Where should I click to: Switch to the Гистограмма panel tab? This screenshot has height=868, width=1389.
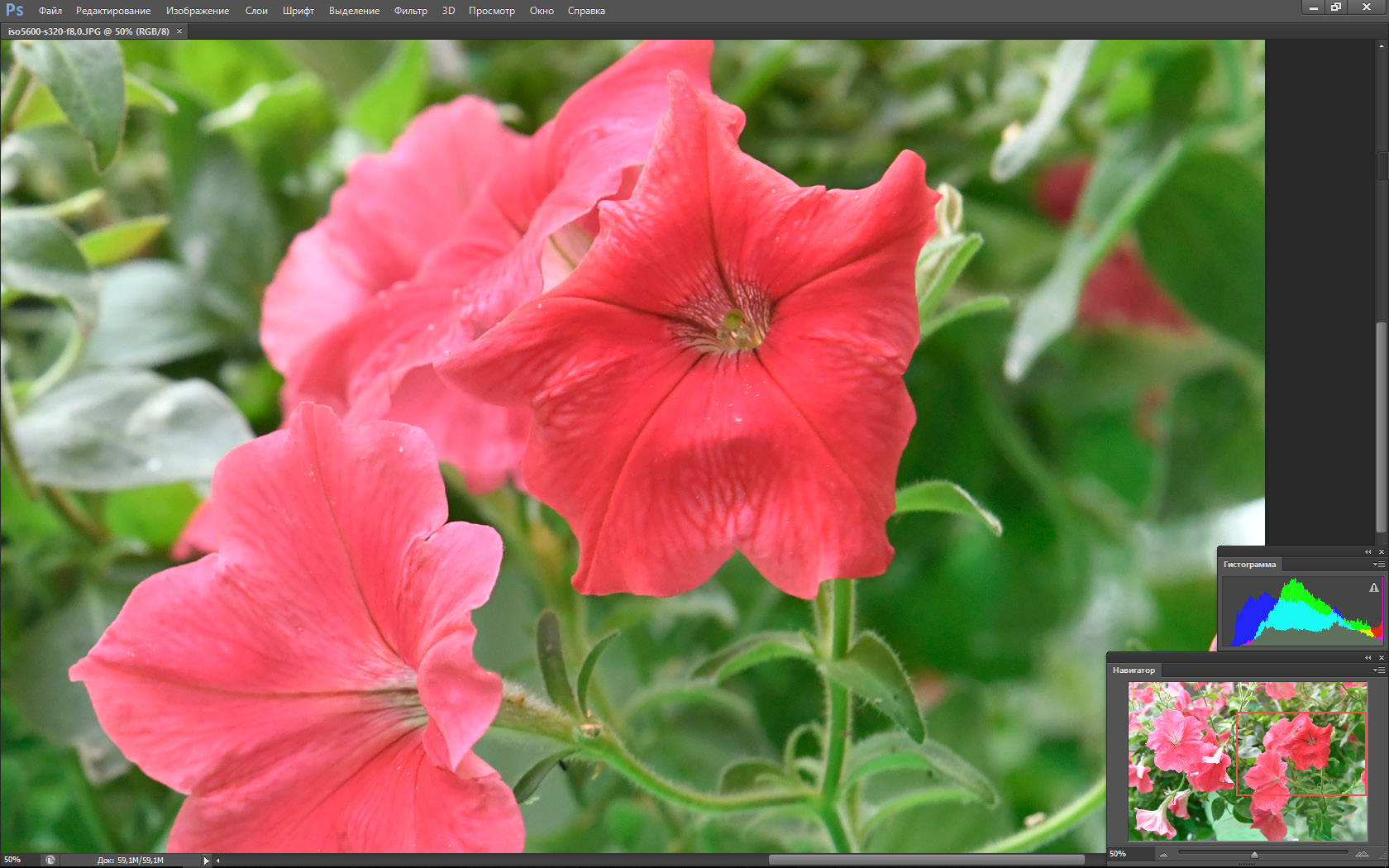(1249, 565)
